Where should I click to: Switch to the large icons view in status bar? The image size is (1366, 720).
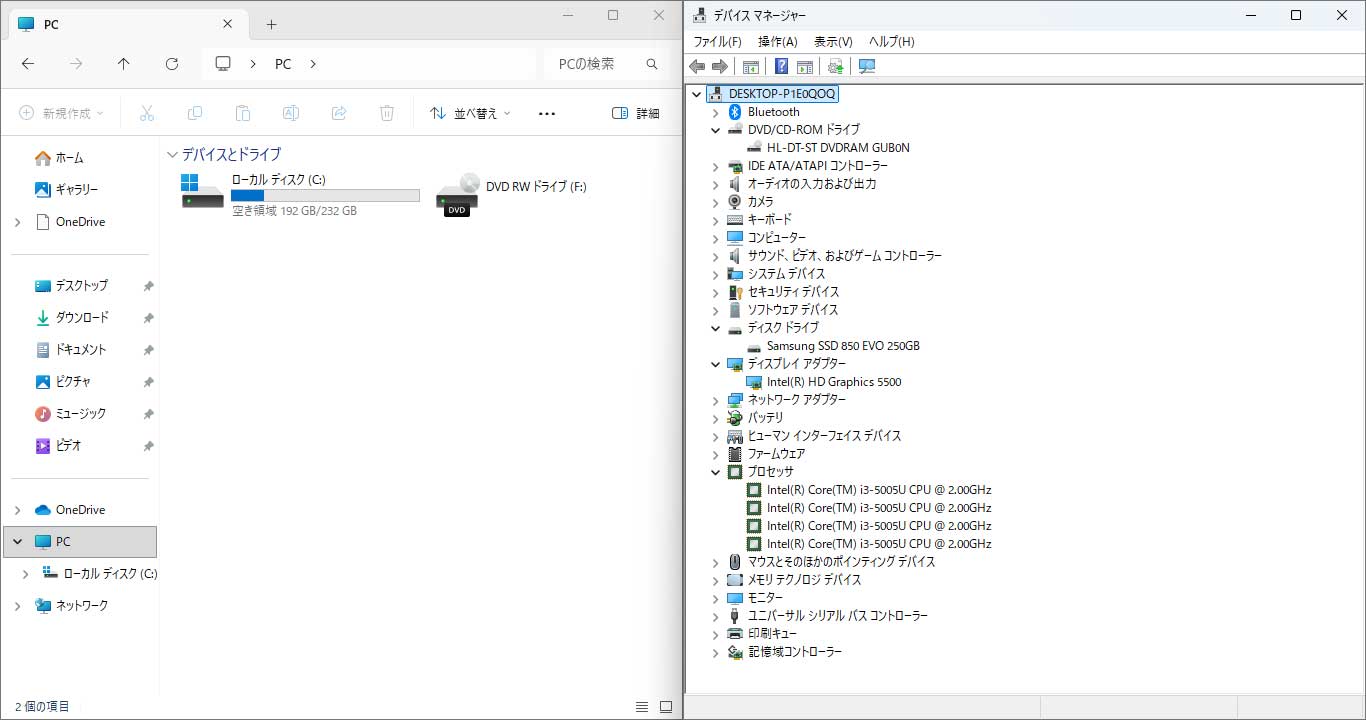pyautogui.click(x=666, y=707)
